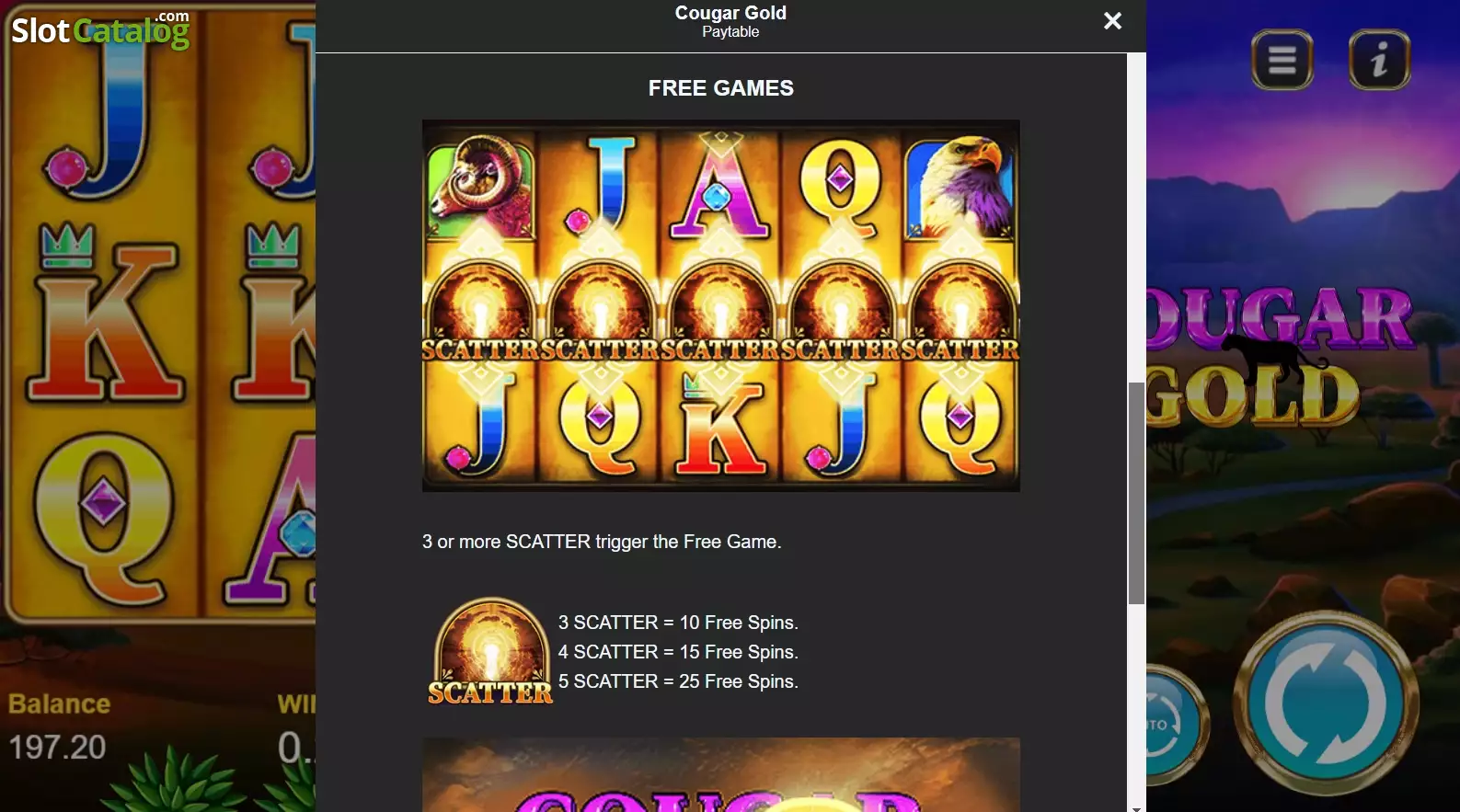Image resolution: width=1460 pixels, height=812 pixels.
Task: Click the SlotCatalog.com logo
Action: [100, 29]
